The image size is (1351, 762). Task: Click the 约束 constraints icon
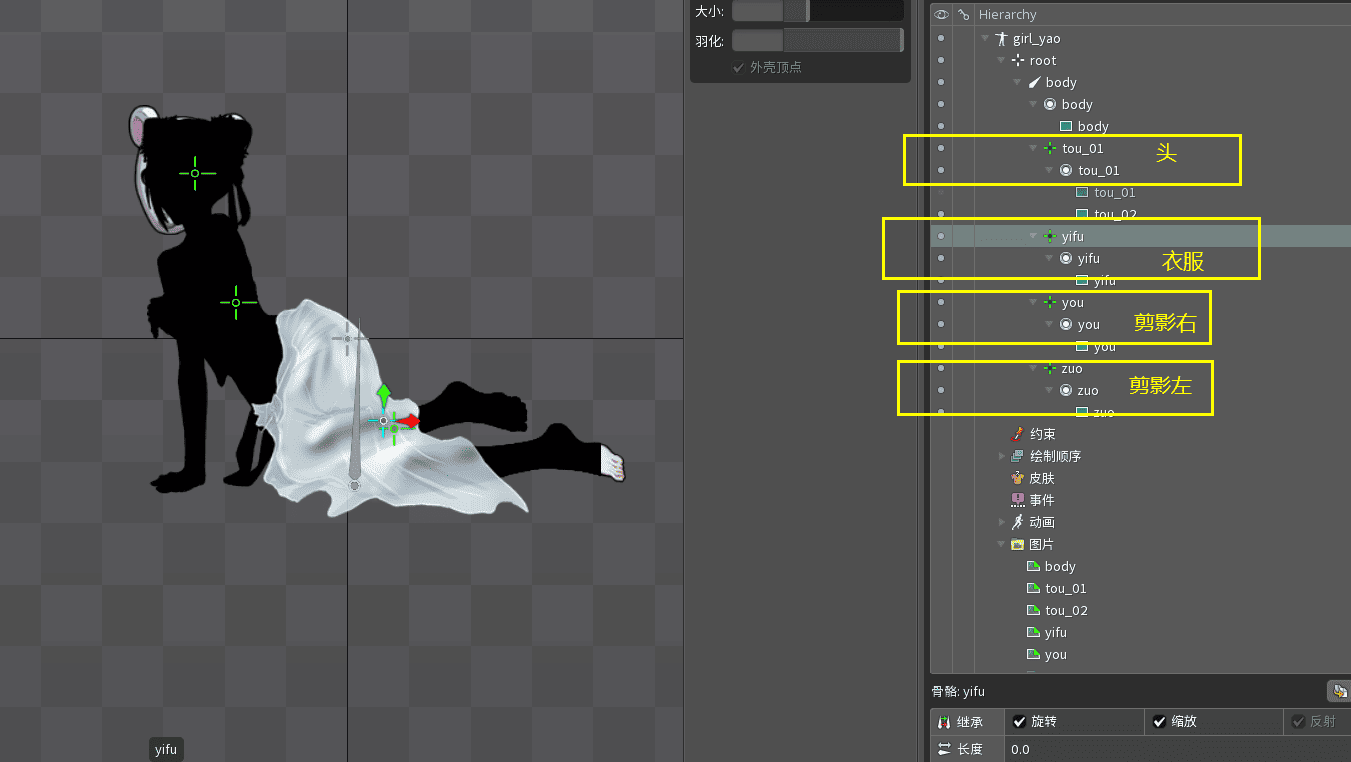pos(1018,434)
